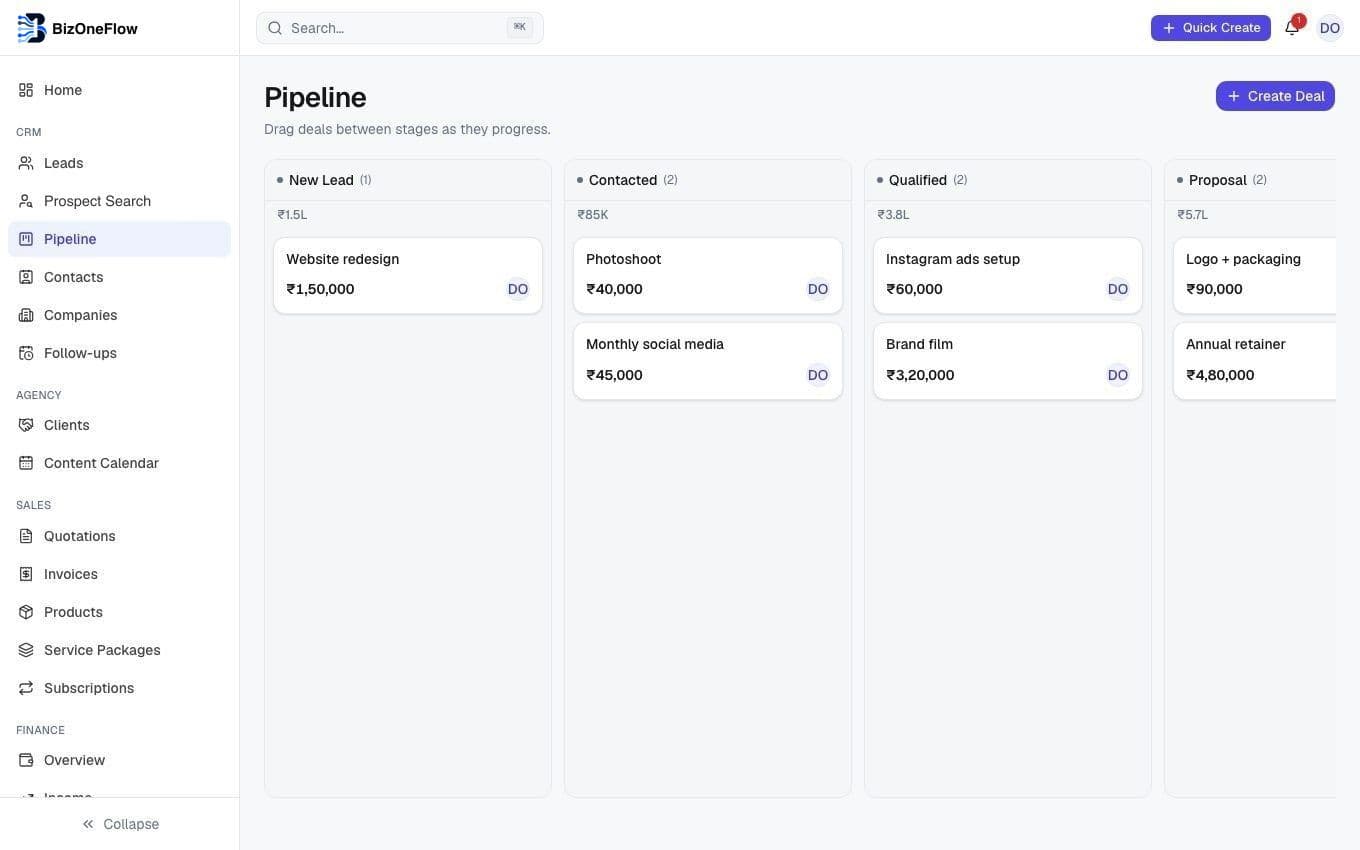The image size is (1360, 850).
Task: Click the Quotations document icon
Action: [26, 536]
